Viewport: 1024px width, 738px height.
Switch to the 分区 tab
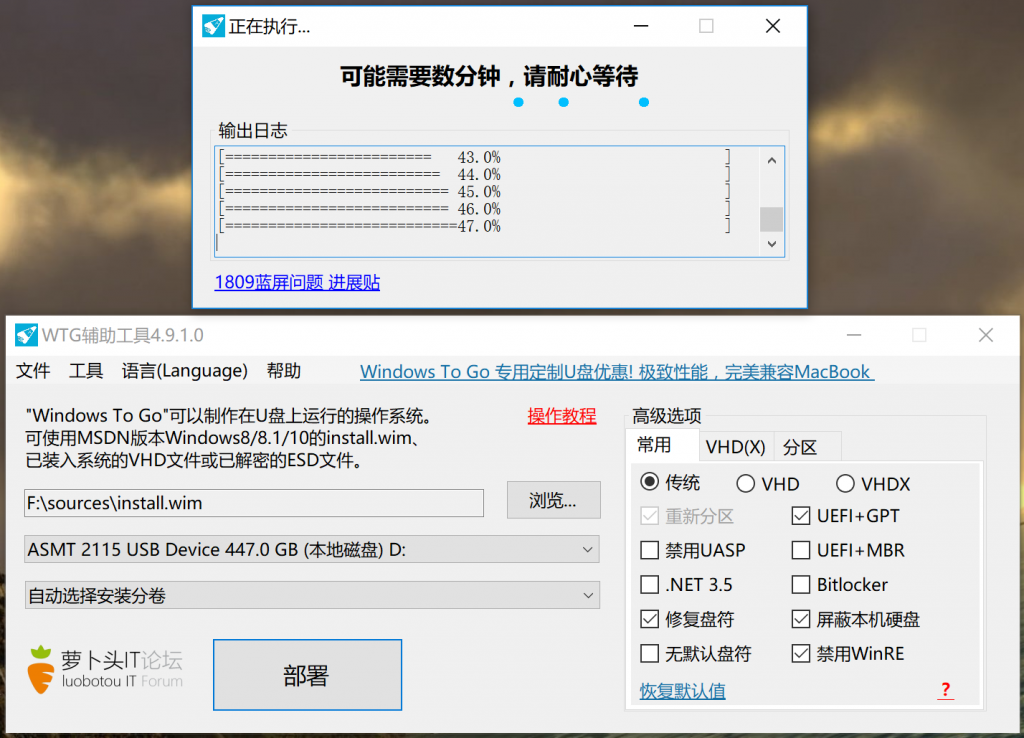pos(801,446)
